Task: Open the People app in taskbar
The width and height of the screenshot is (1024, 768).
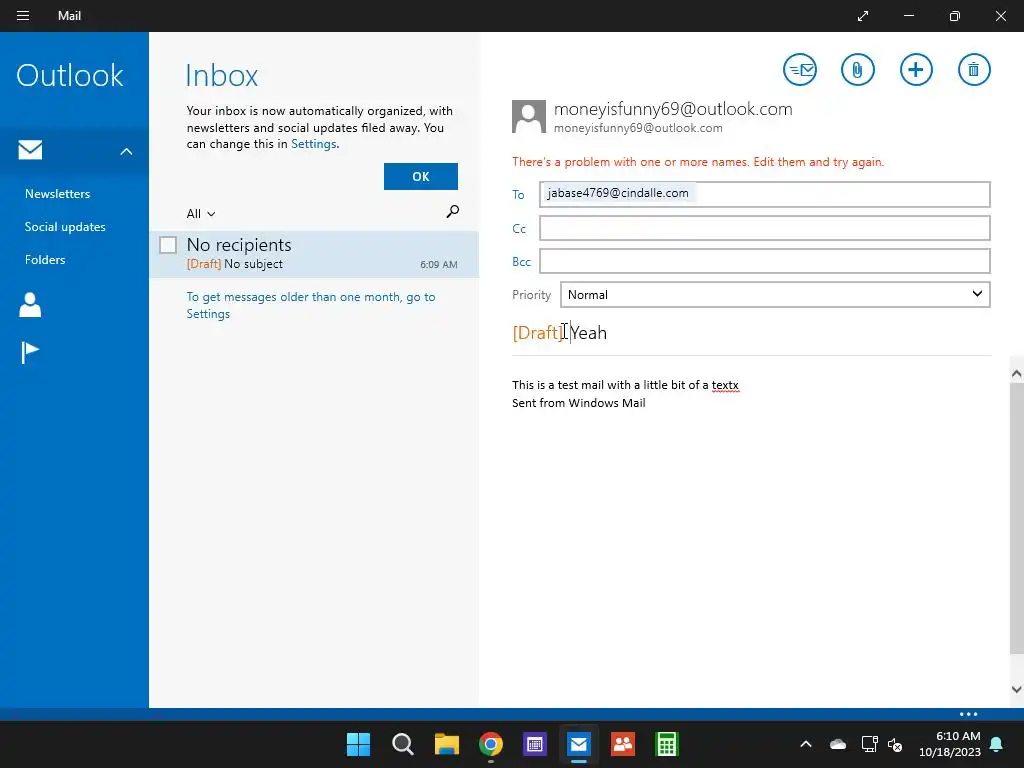Action: click(622, 744)
